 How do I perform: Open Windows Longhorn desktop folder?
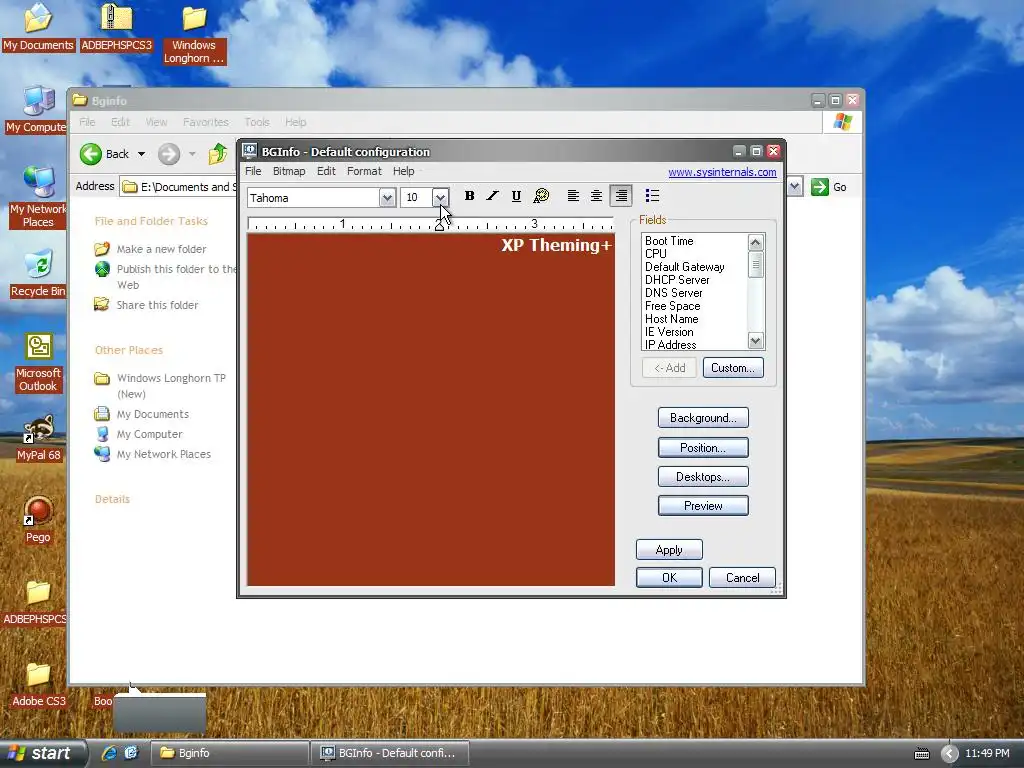[x=194, y=34]
